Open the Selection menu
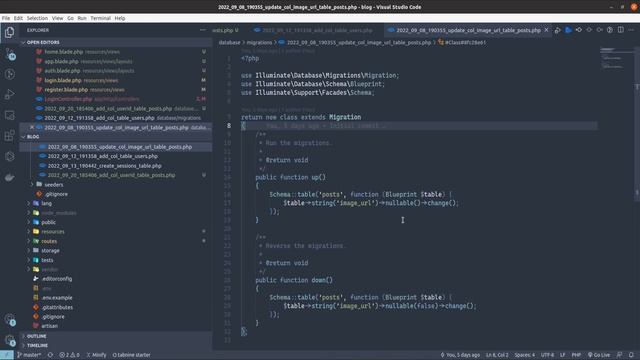The height and width of the screenshot is (360, 640). [x=37, y=18]
